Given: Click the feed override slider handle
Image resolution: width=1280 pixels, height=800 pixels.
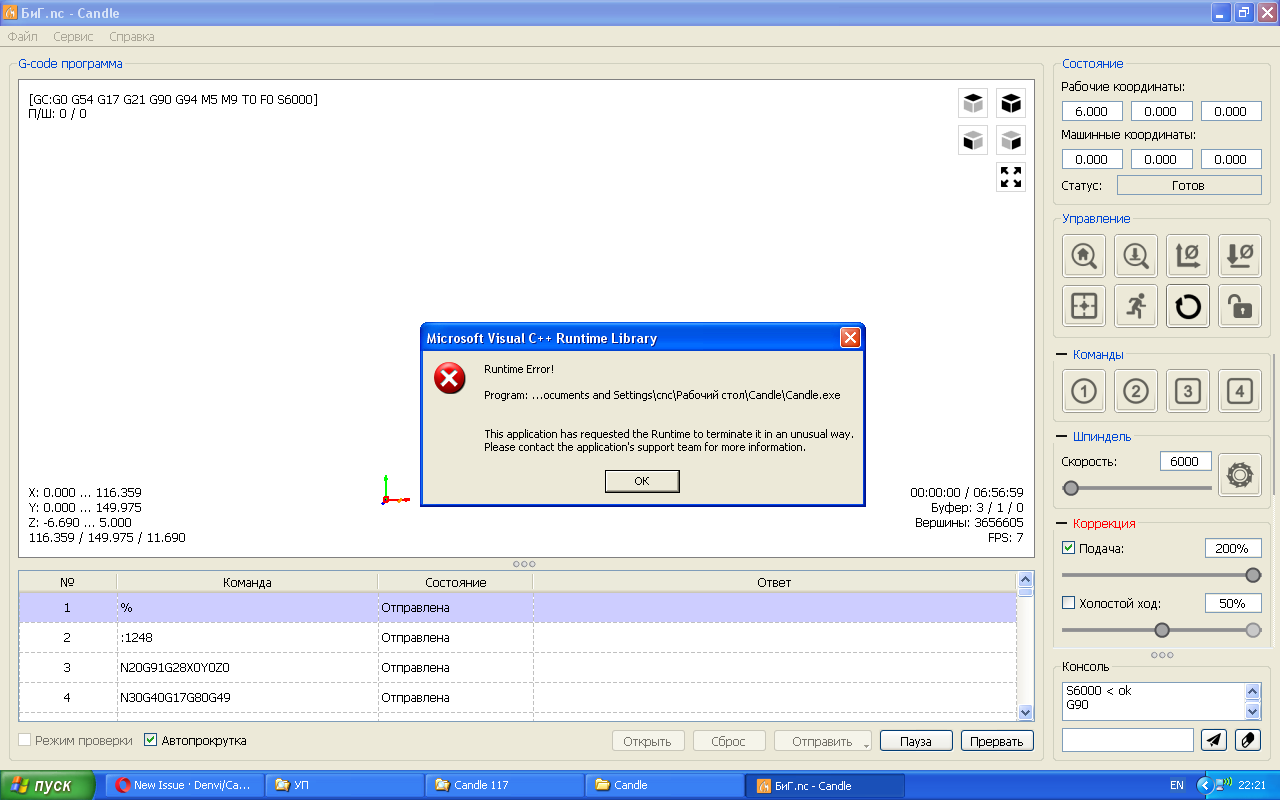Looking at the screenshot, I should click(1253, 575).
